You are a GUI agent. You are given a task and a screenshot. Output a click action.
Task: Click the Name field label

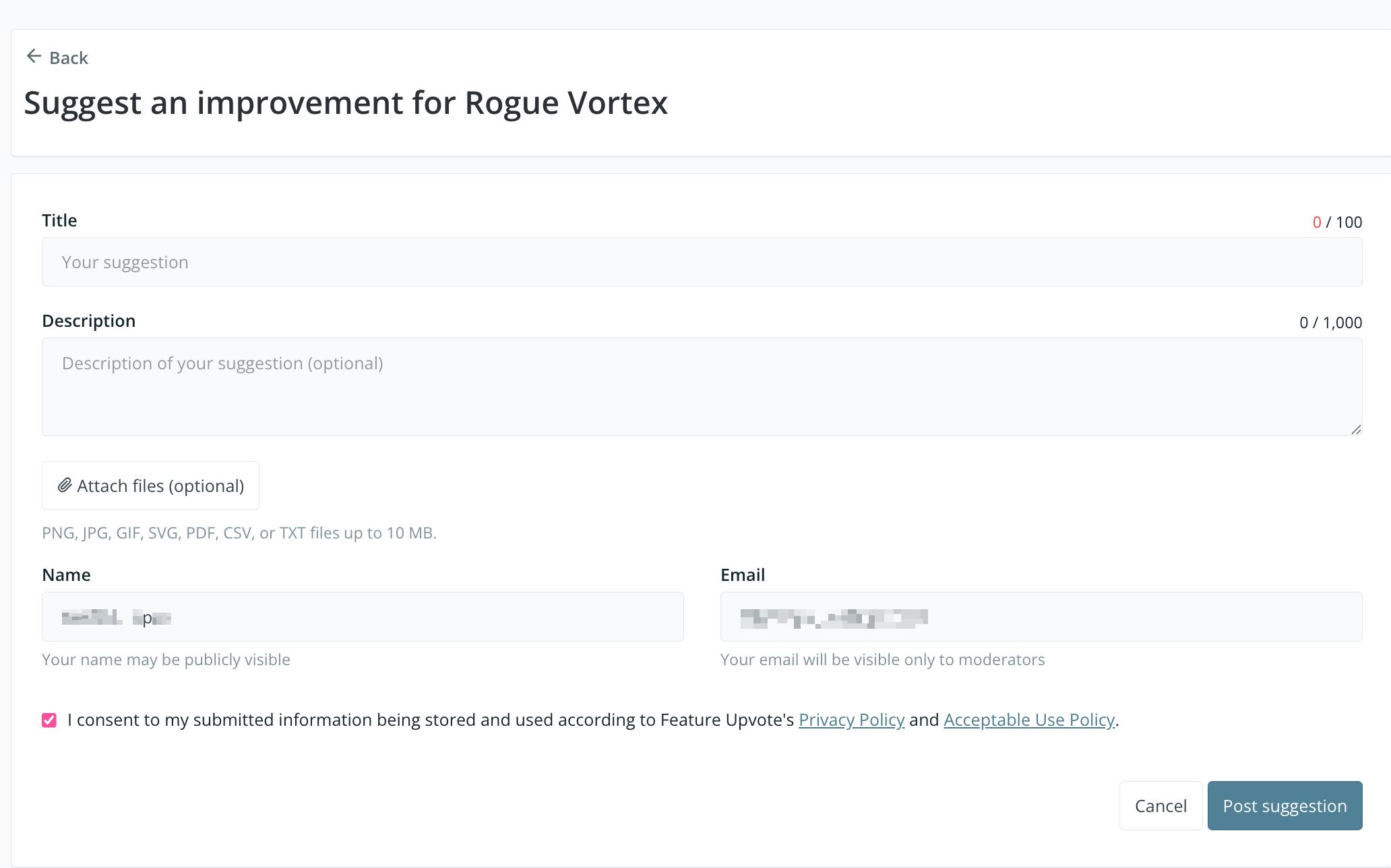point(66,575)
